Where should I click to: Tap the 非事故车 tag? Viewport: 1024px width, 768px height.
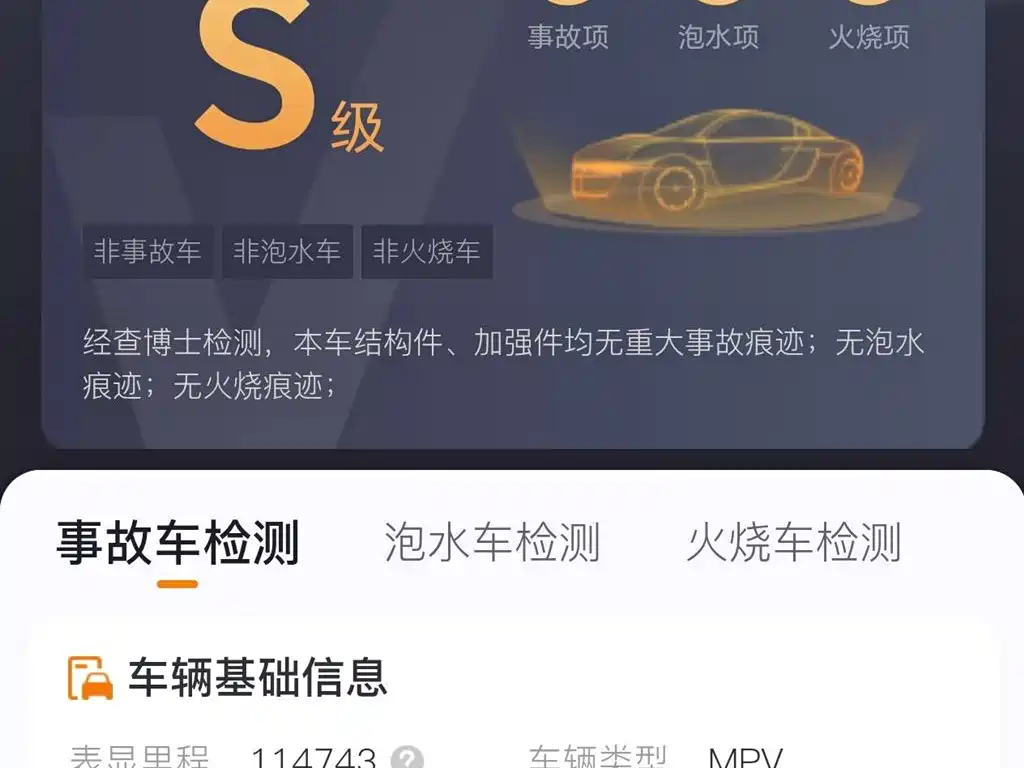(148, 251)
